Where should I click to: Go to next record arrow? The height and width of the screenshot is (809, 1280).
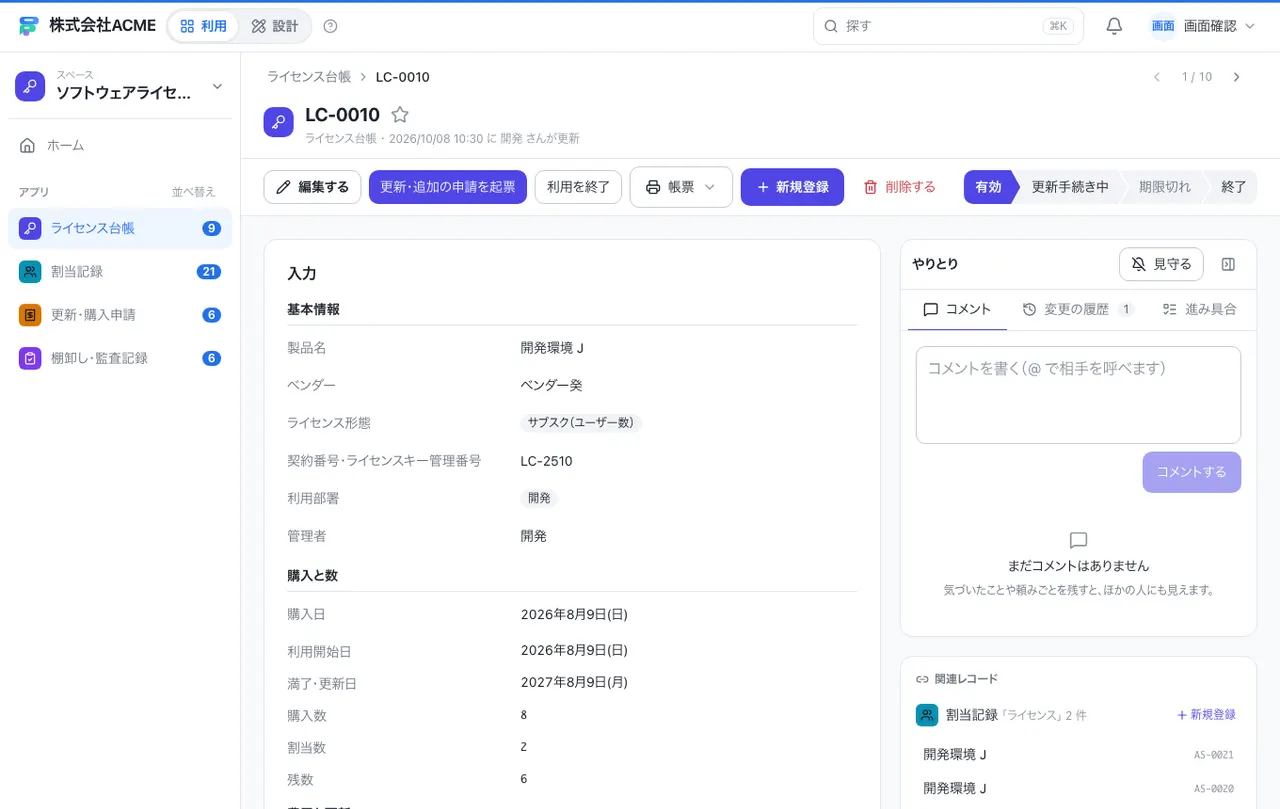(x=1236, y=77)
